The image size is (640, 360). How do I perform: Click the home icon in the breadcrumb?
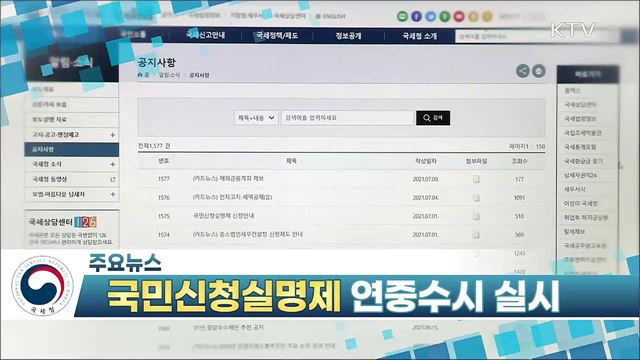click(x=140, y=75)
